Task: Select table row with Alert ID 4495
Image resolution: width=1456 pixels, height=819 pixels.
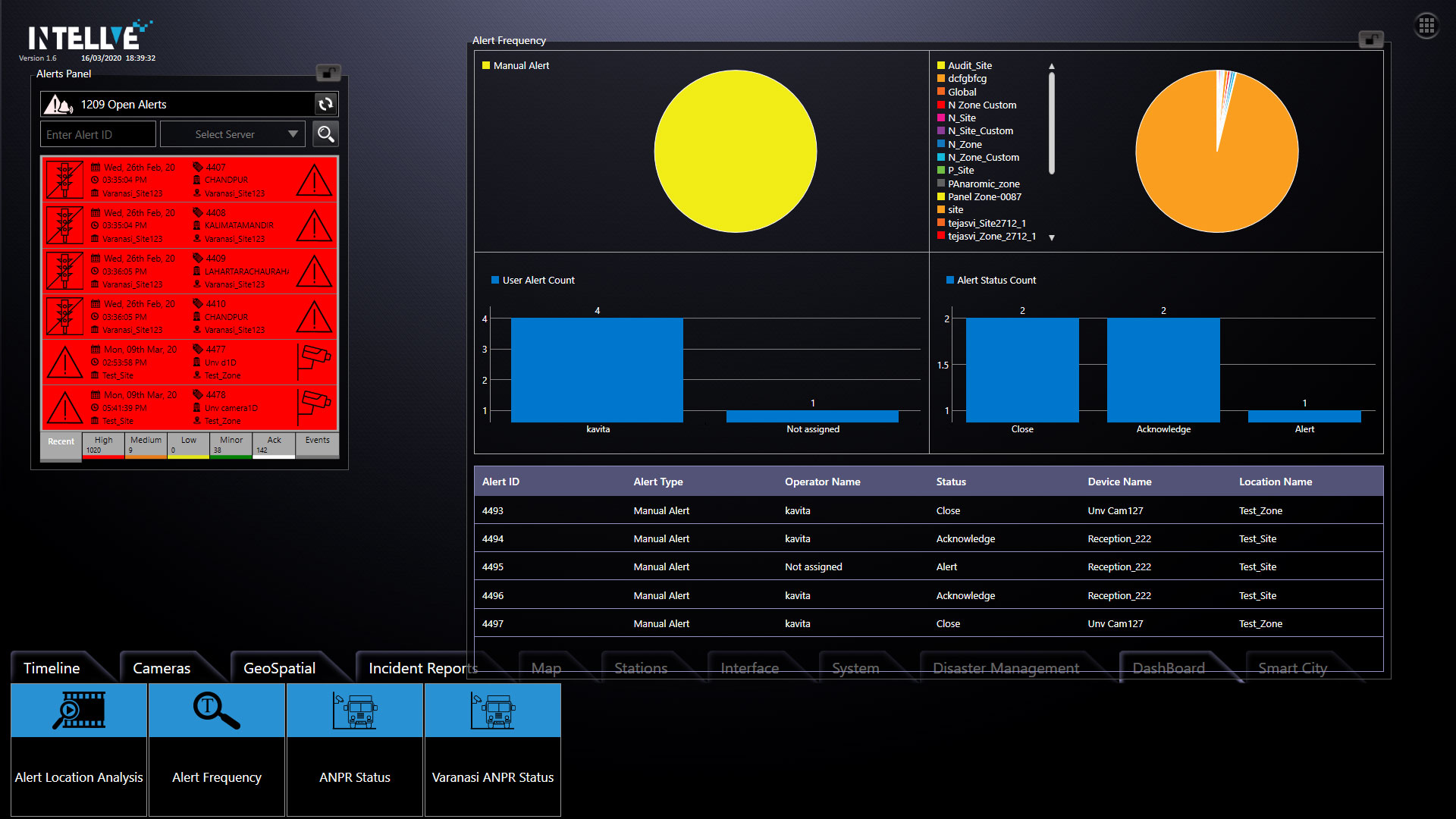Action: tap(928, 566)
